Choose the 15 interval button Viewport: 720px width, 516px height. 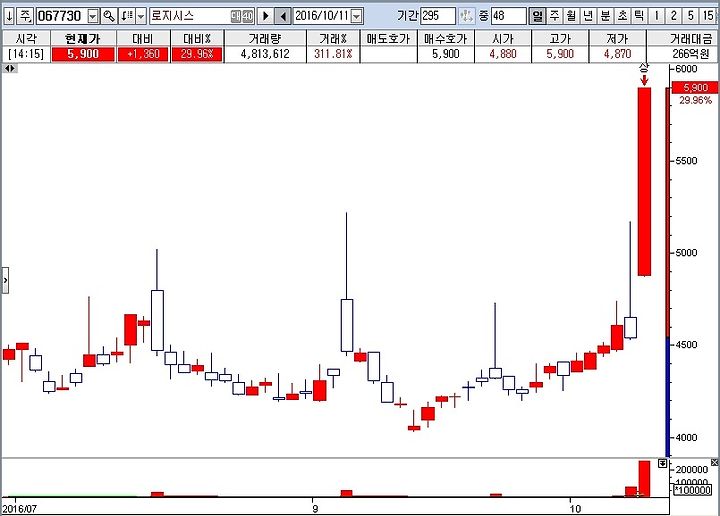[x=708, y=16]
